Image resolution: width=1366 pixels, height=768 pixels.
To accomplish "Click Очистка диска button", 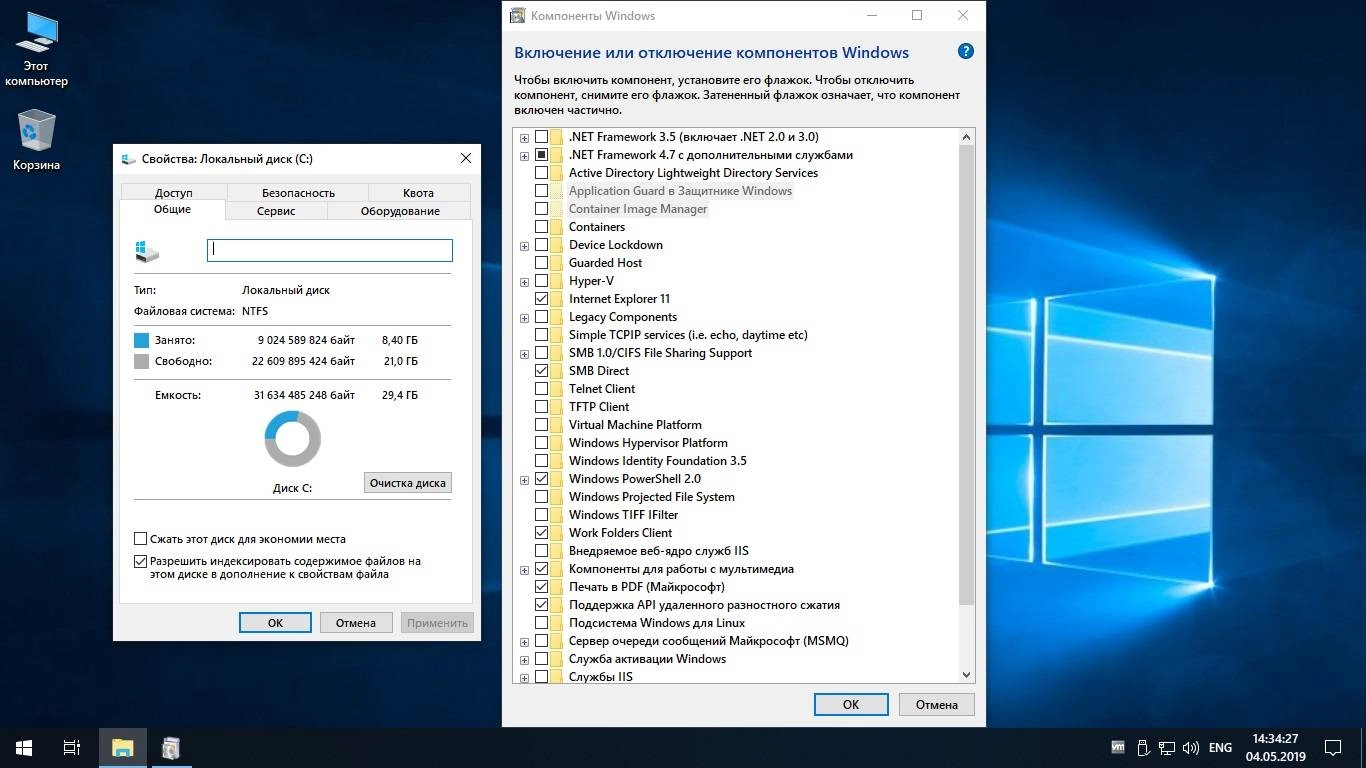I will click(x=408, y=483).
